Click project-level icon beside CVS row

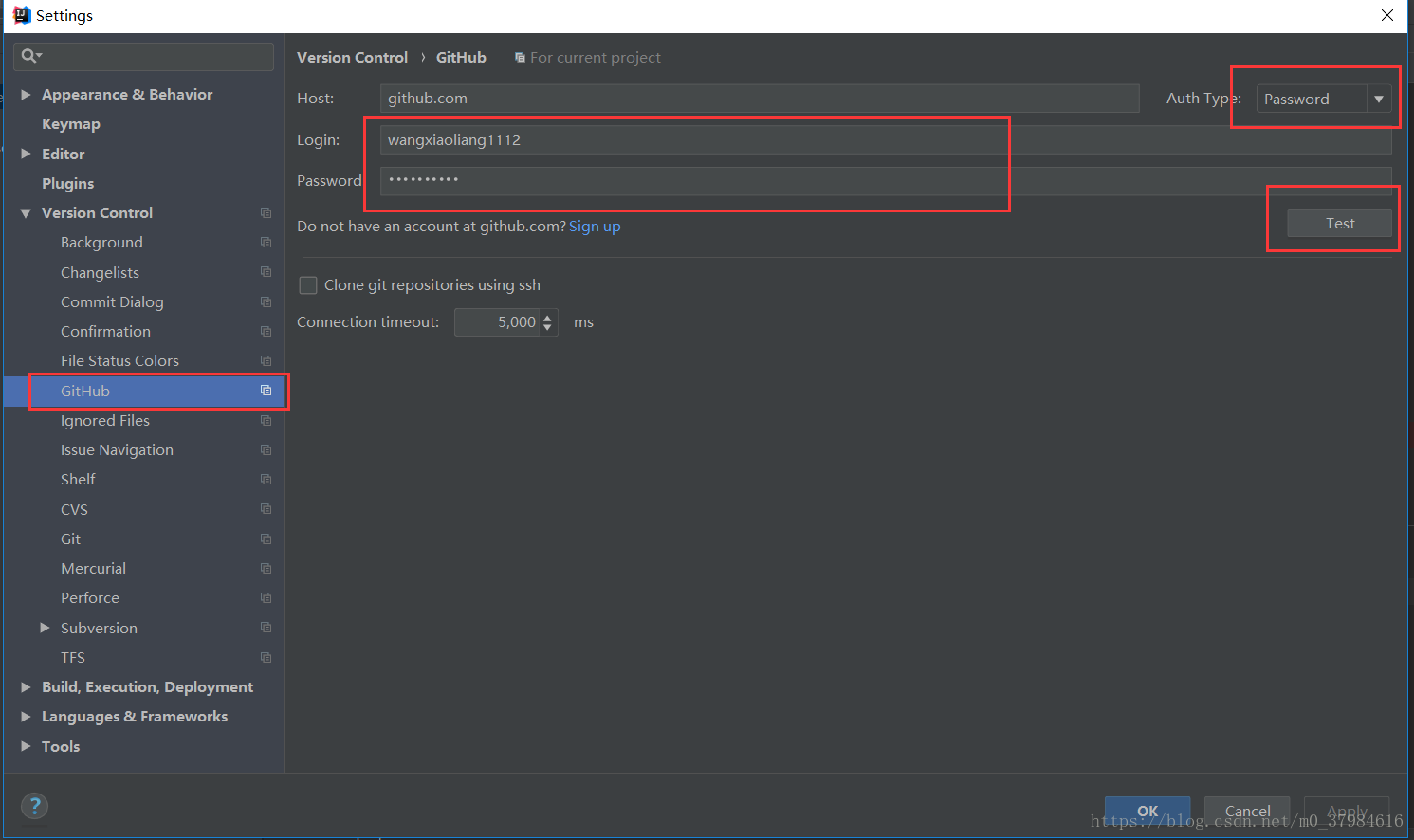point(266,509)
